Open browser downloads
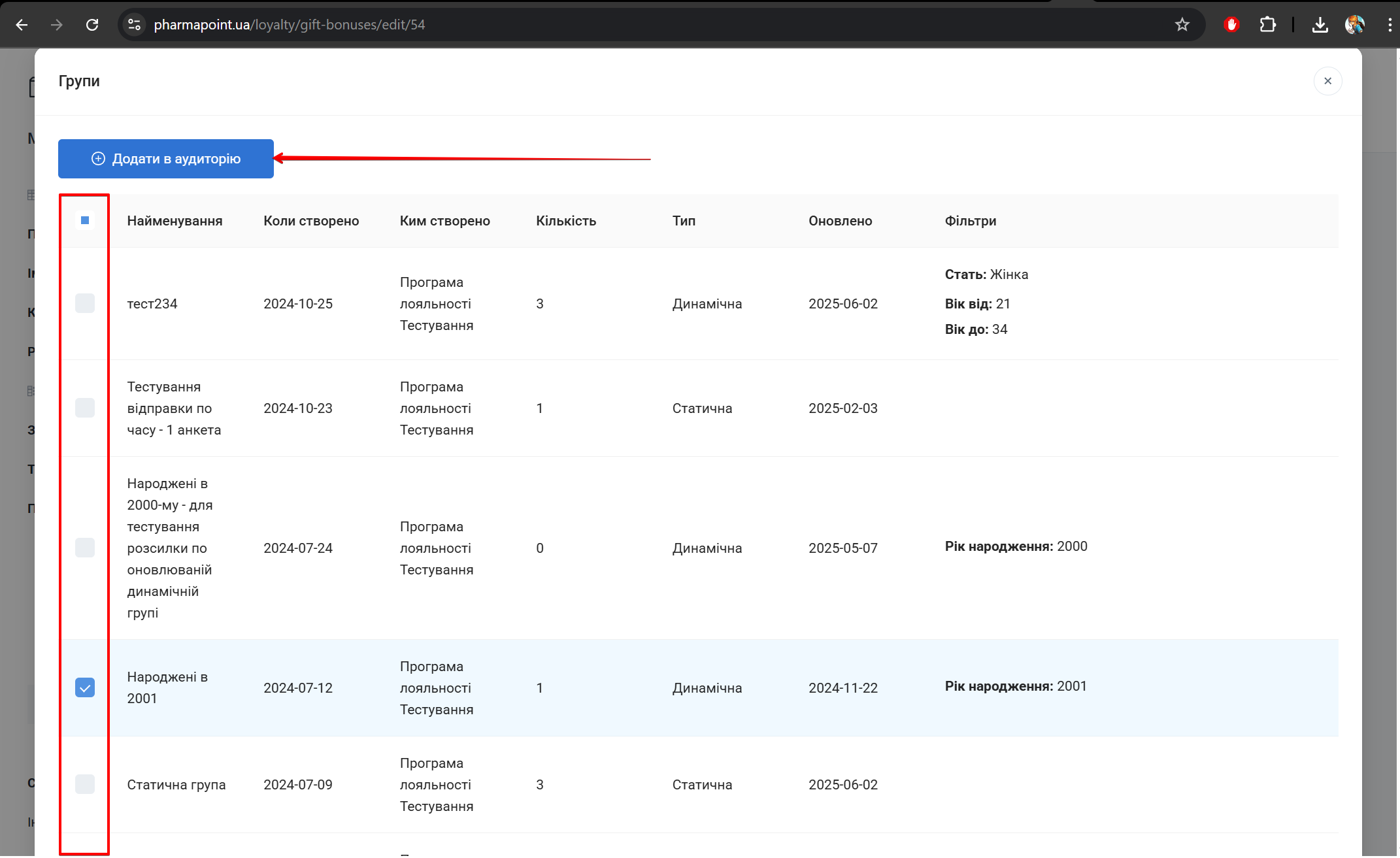 [1320, 25]
